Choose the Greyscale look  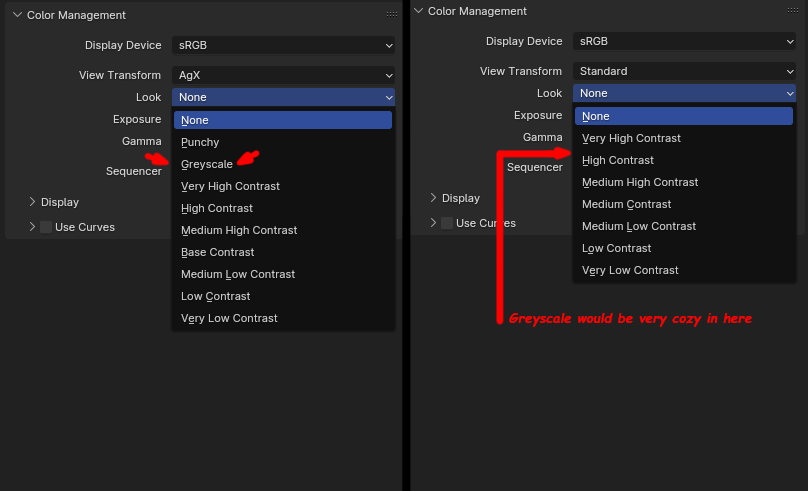[283, 164]
